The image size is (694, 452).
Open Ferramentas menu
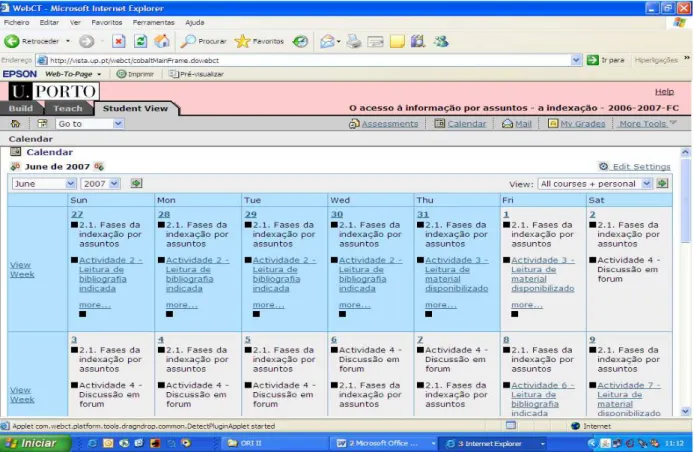point(154,22)
